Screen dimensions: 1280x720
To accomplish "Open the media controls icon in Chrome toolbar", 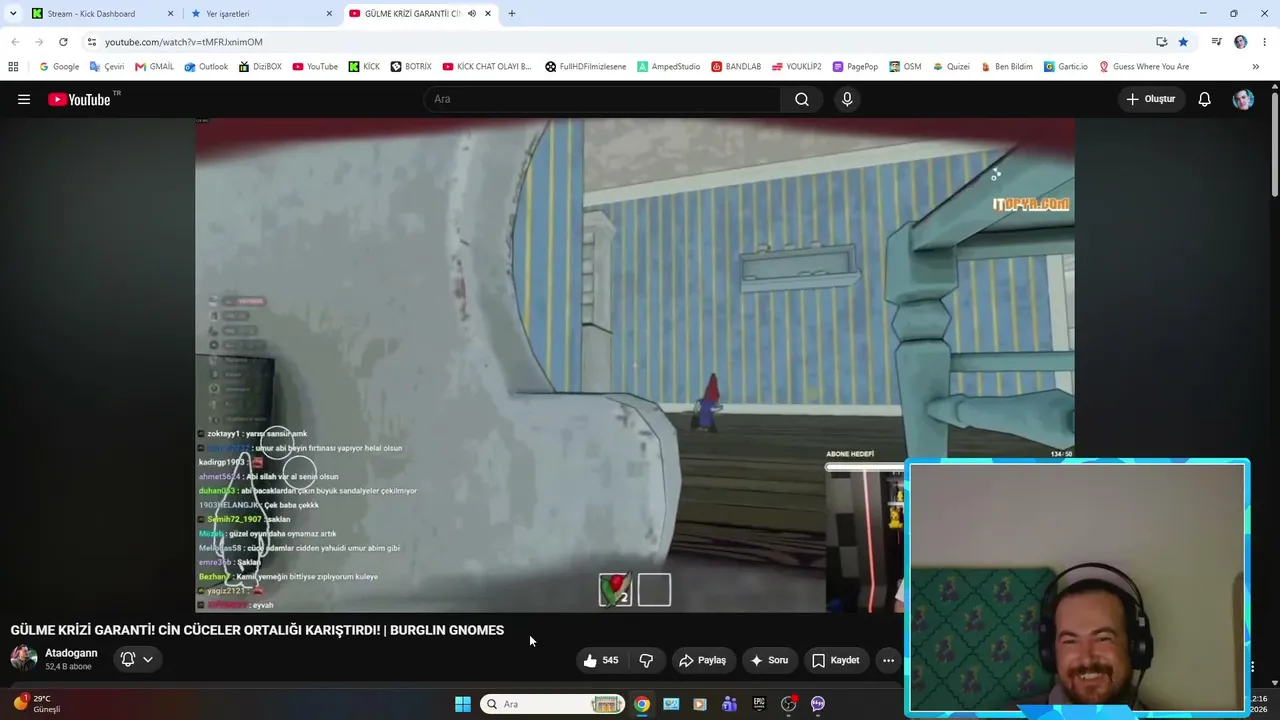I will [x=1216, y=42].
